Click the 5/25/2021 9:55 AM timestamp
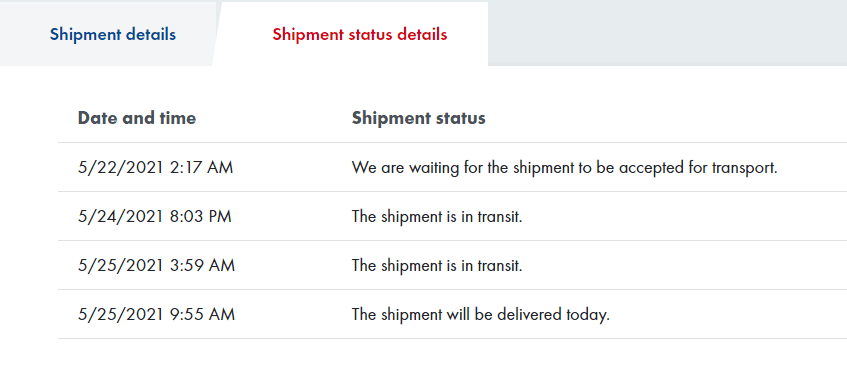 pos(156,315)
